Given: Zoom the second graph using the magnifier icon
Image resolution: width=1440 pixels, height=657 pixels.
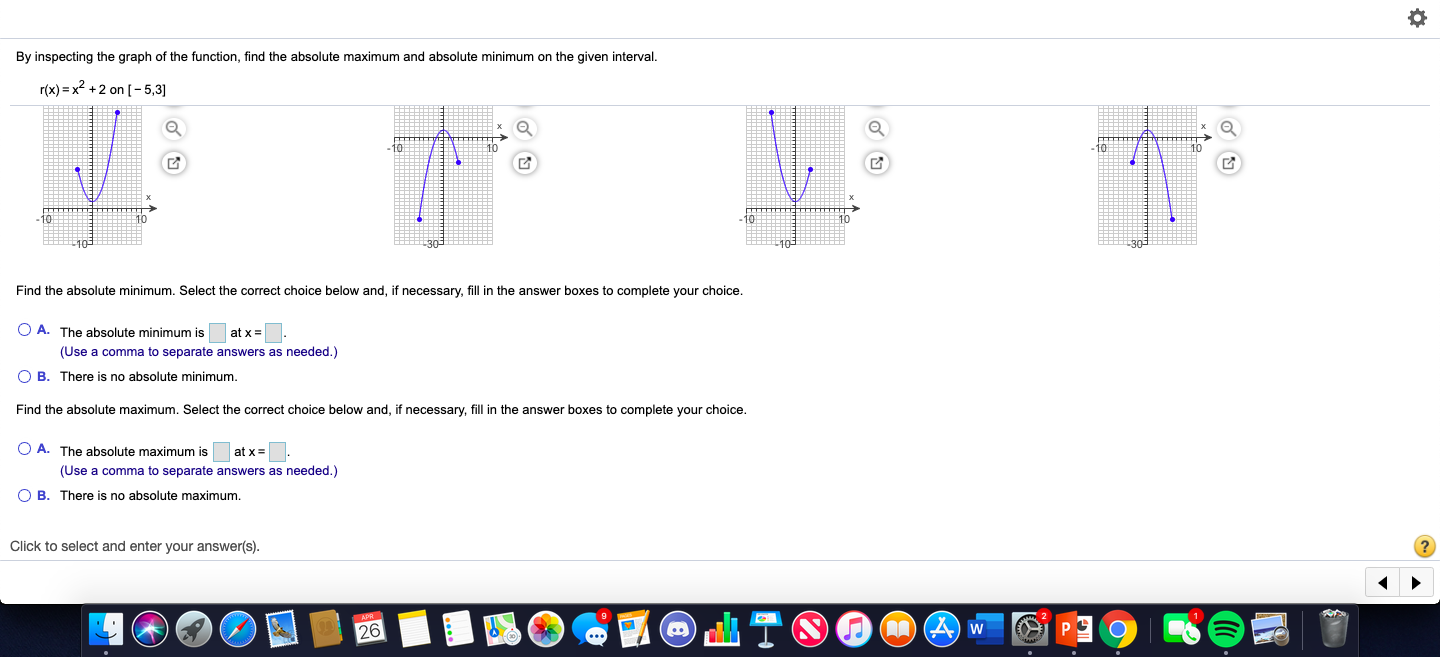Looking at the screenshot, I should (524, 128).
